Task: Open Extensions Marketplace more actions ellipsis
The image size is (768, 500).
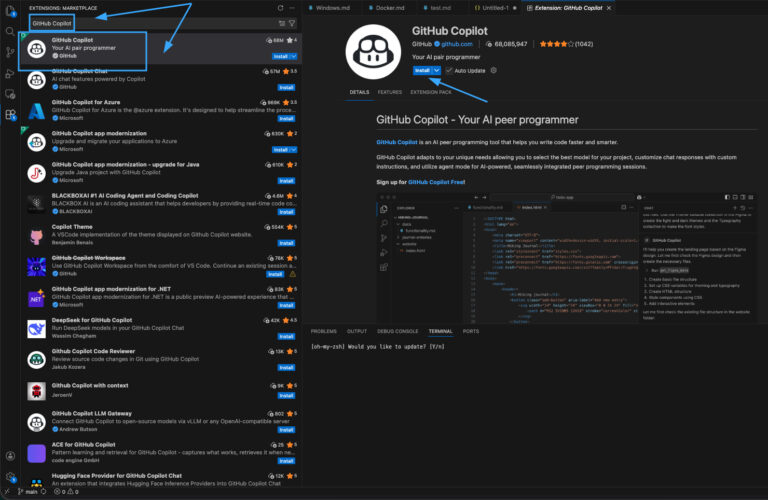Action: pos(292,8)
